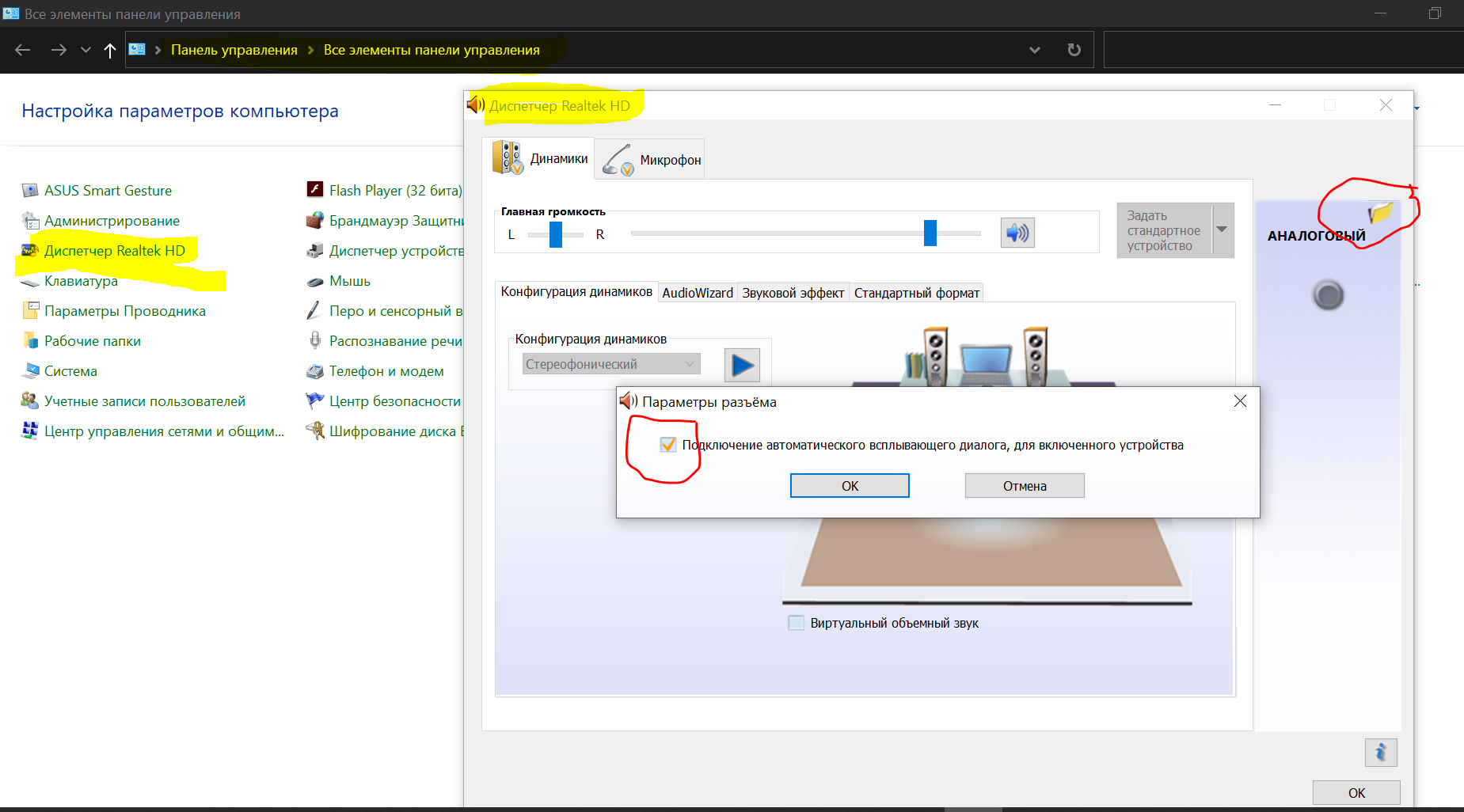Click the Рабочие папки icon

tap(30, 341)
